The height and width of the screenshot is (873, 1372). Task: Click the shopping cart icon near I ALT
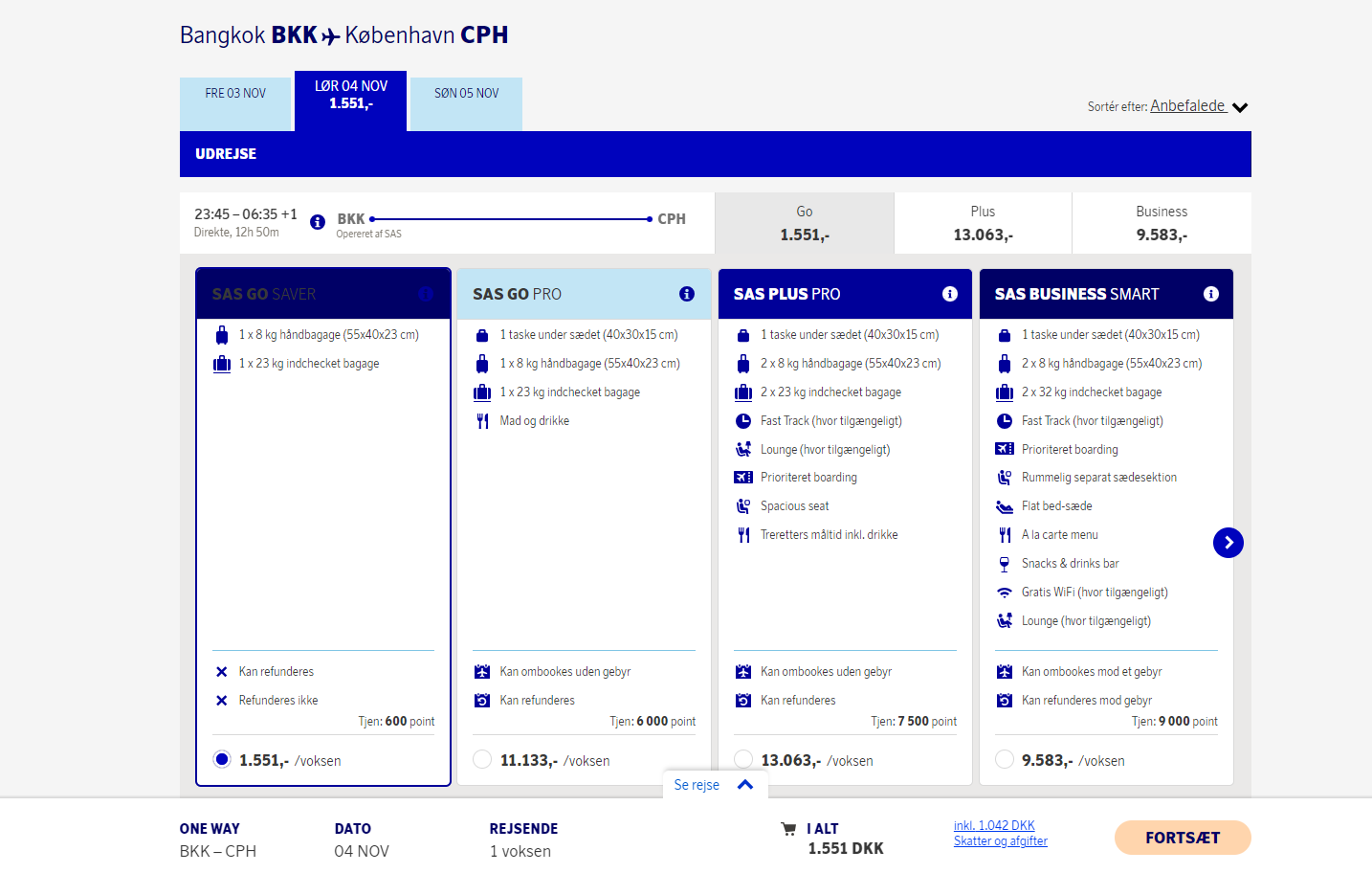788,829
